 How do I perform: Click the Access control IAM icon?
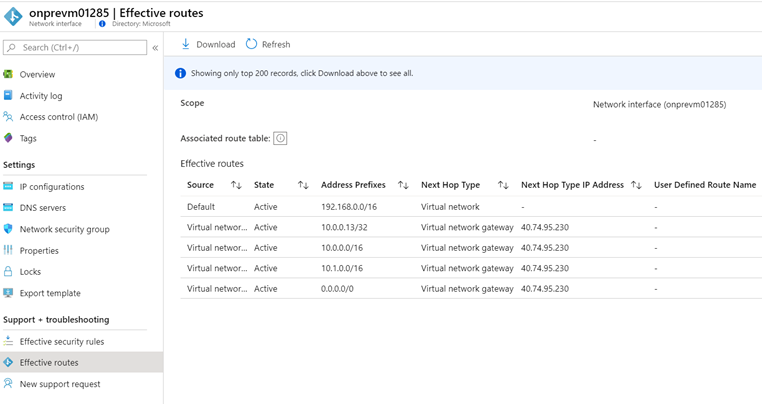coord(8,117)
